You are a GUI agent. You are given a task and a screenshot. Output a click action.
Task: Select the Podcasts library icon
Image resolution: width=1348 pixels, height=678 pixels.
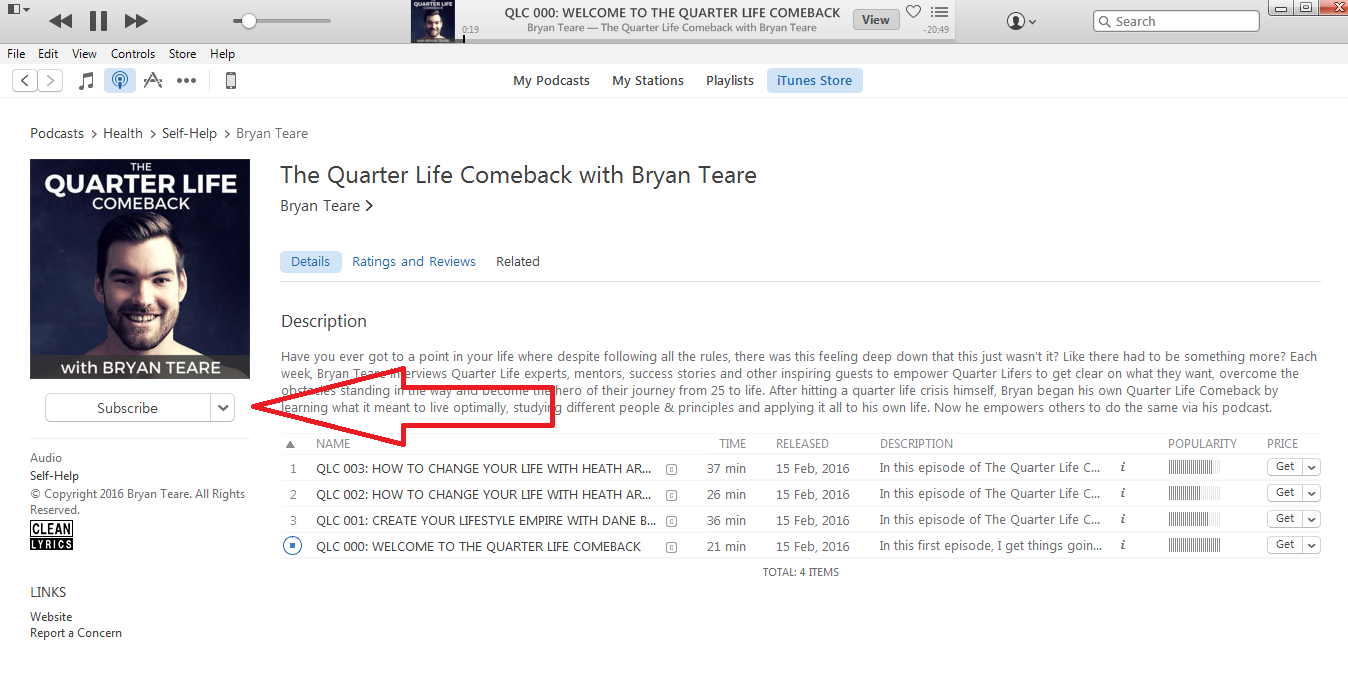click(x=119, y=81)
